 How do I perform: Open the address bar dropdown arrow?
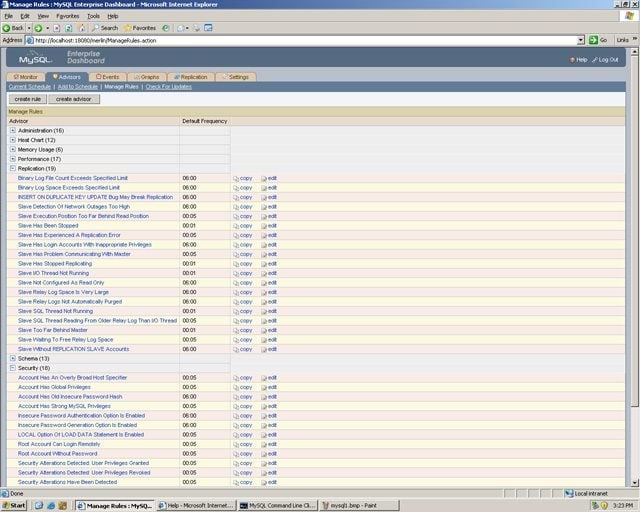pos(581,40)
